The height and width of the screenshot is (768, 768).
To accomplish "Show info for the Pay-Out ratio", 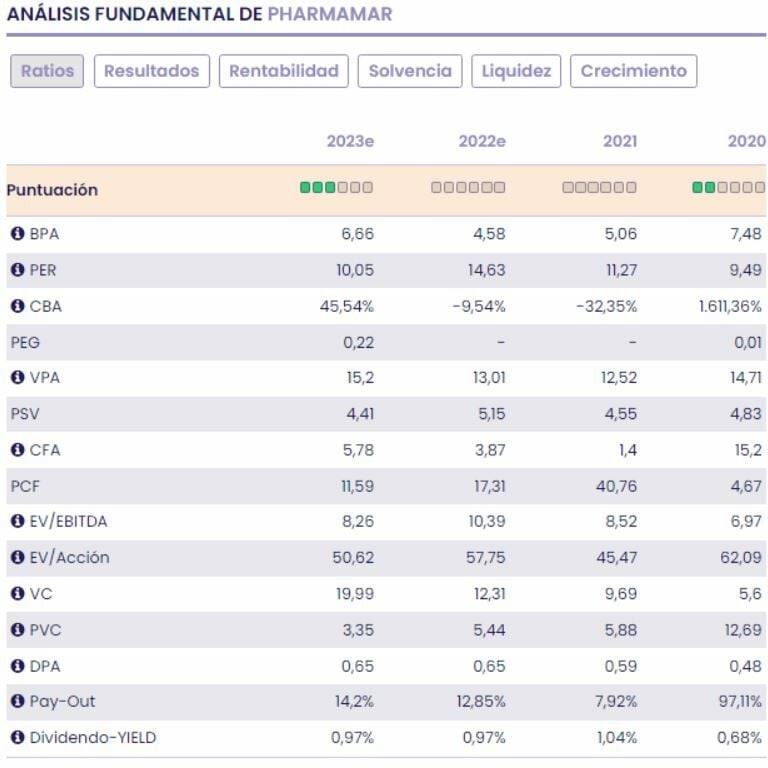I will pos(18,701).
